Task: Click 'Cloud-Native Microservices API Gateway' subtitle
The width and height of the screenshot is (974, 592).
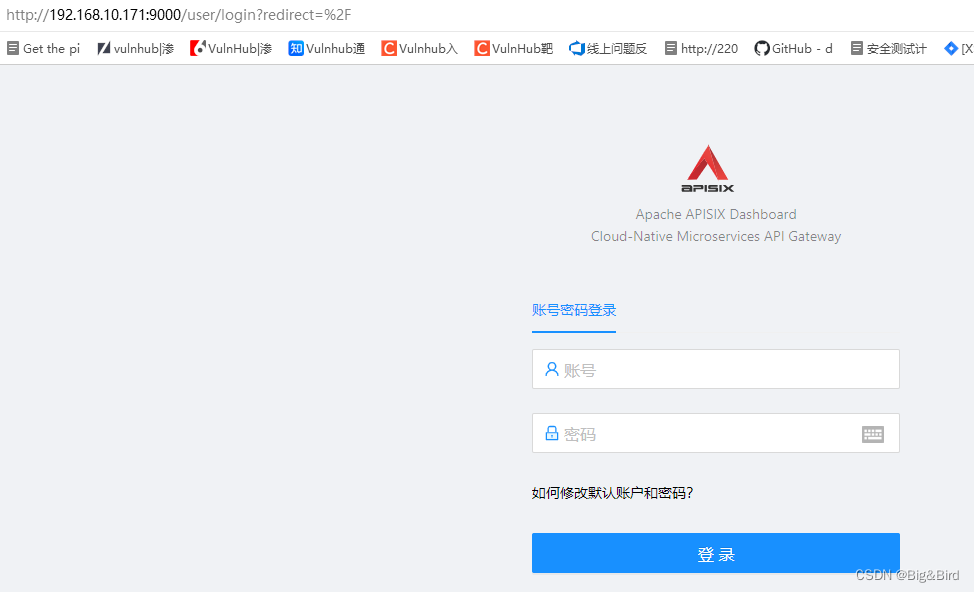Action: tap(716, 236)
